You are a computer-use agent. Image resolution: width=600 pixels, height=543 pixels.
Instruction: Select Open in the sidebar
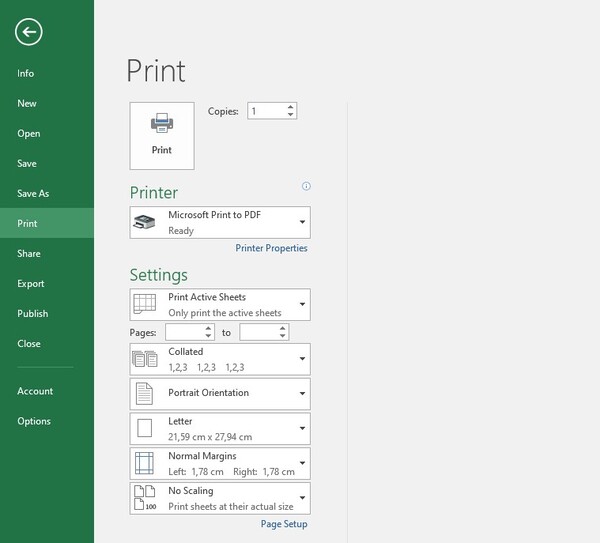[47, 133]
